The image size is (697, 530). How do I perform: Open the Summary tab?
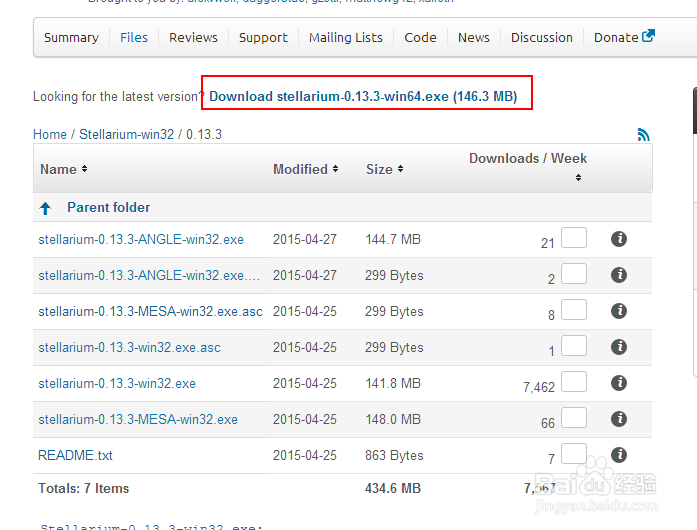pyautogui.click(x=71, y=37)
